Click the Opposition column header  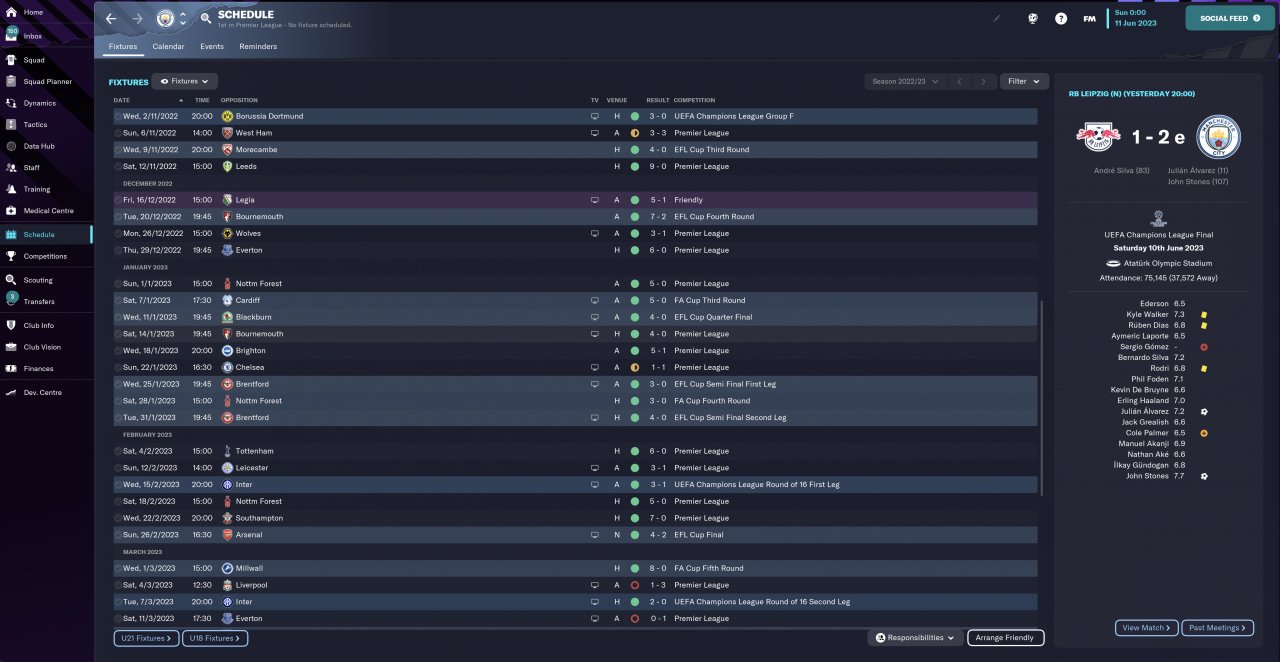point(239,100)
